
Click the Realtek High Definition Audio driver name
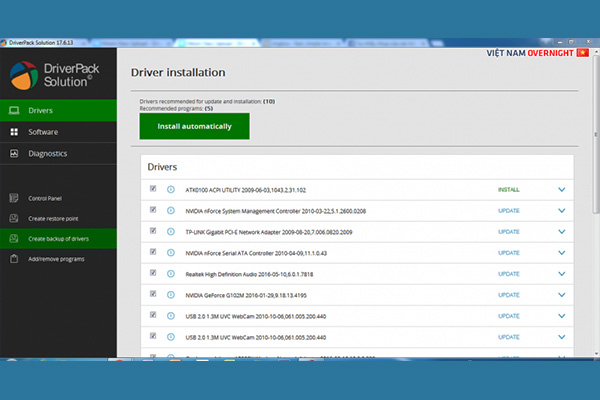coord(249,274)
